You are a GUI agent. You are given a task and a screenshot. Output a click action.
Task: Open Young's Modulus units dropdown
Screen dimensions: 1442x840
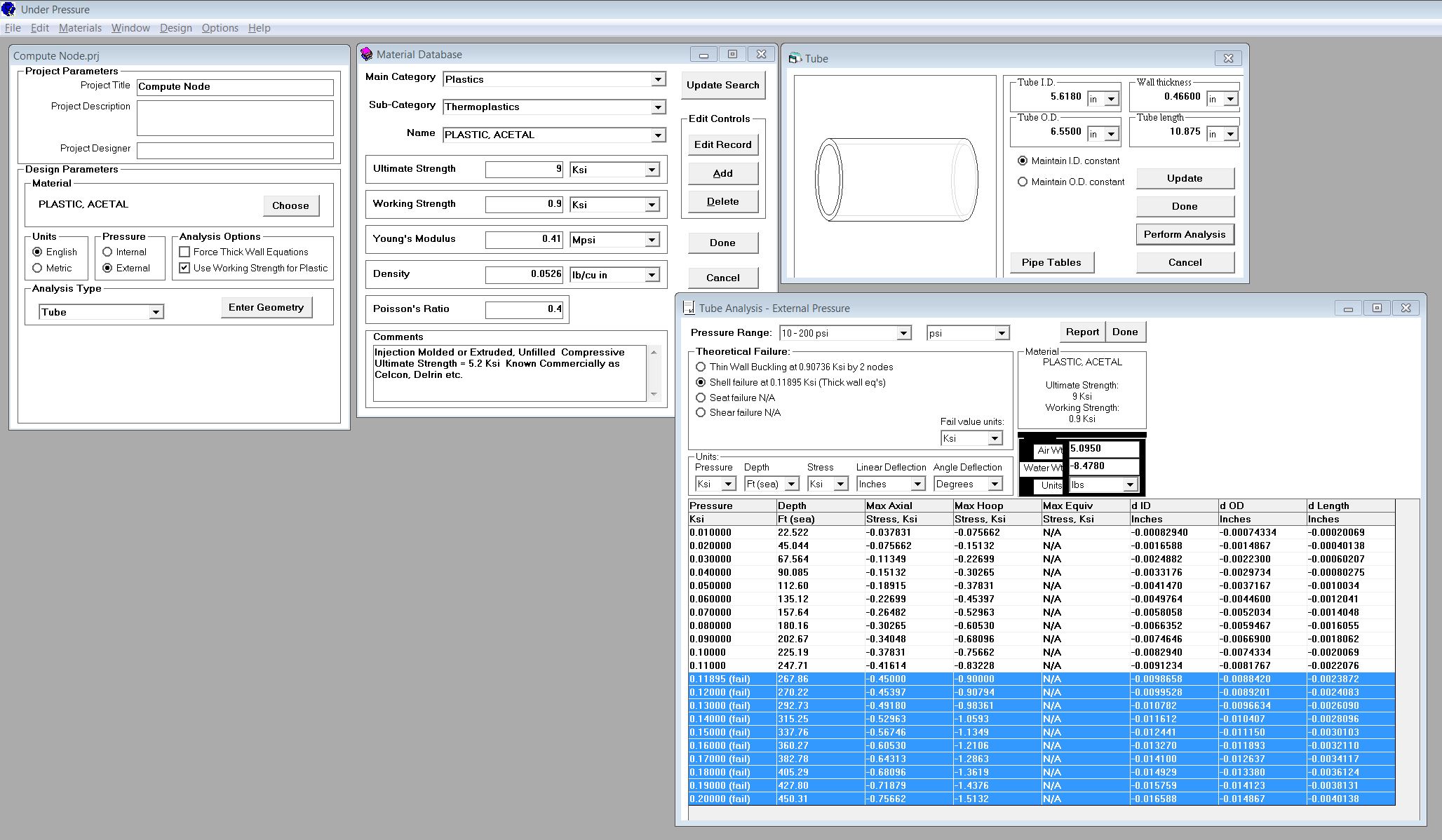coord(652,240)
